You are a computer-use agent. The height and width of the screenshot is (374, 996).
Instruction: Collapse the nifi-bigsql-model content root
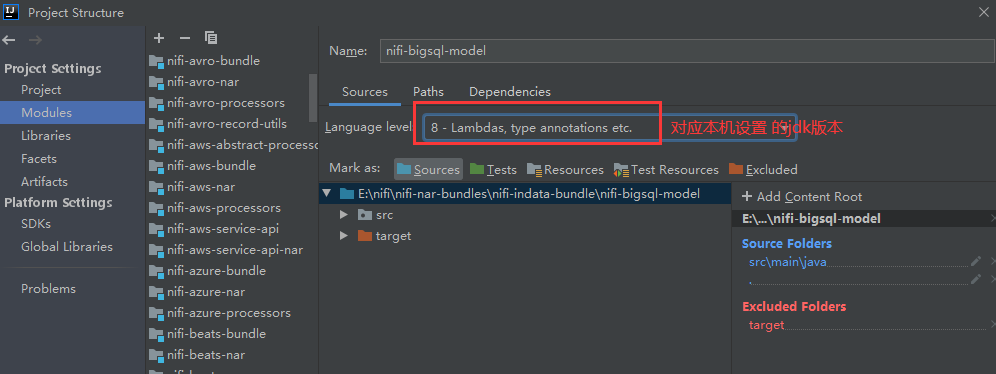326,194
